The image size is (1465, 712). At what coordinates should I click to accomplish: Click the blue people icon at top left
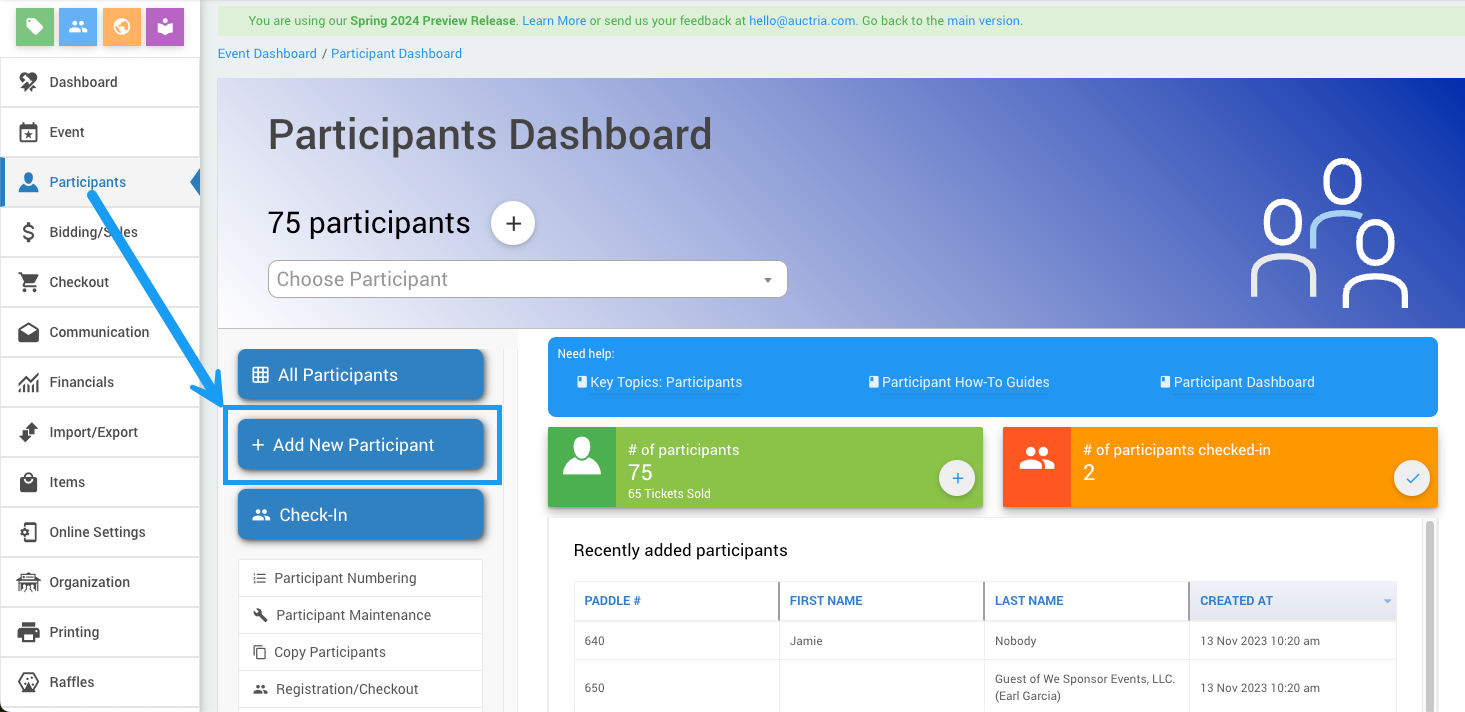coord(78,27)
